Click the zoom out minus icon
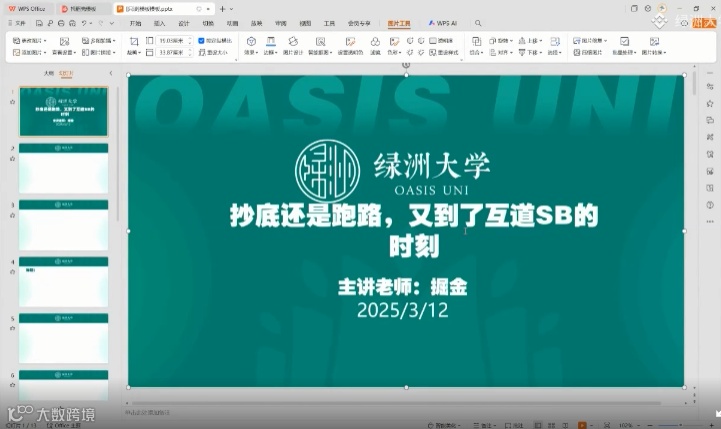 point(650,425)
